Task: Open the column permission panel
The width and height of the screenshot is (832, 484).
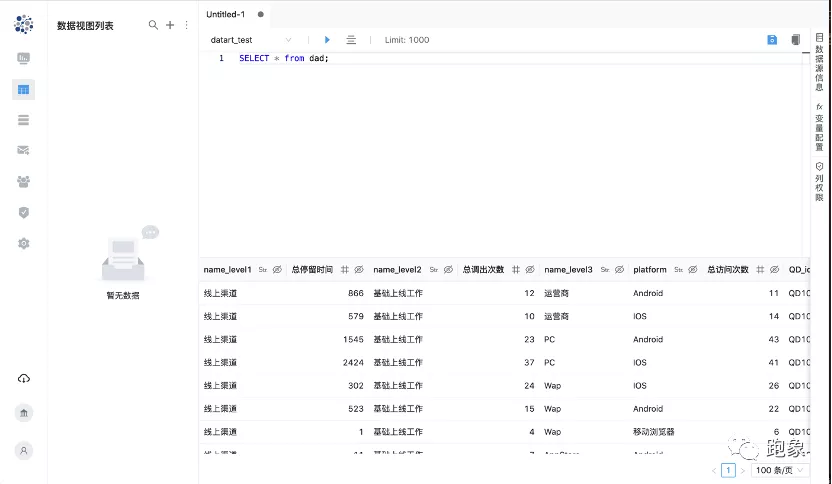Action: [819, 182]
